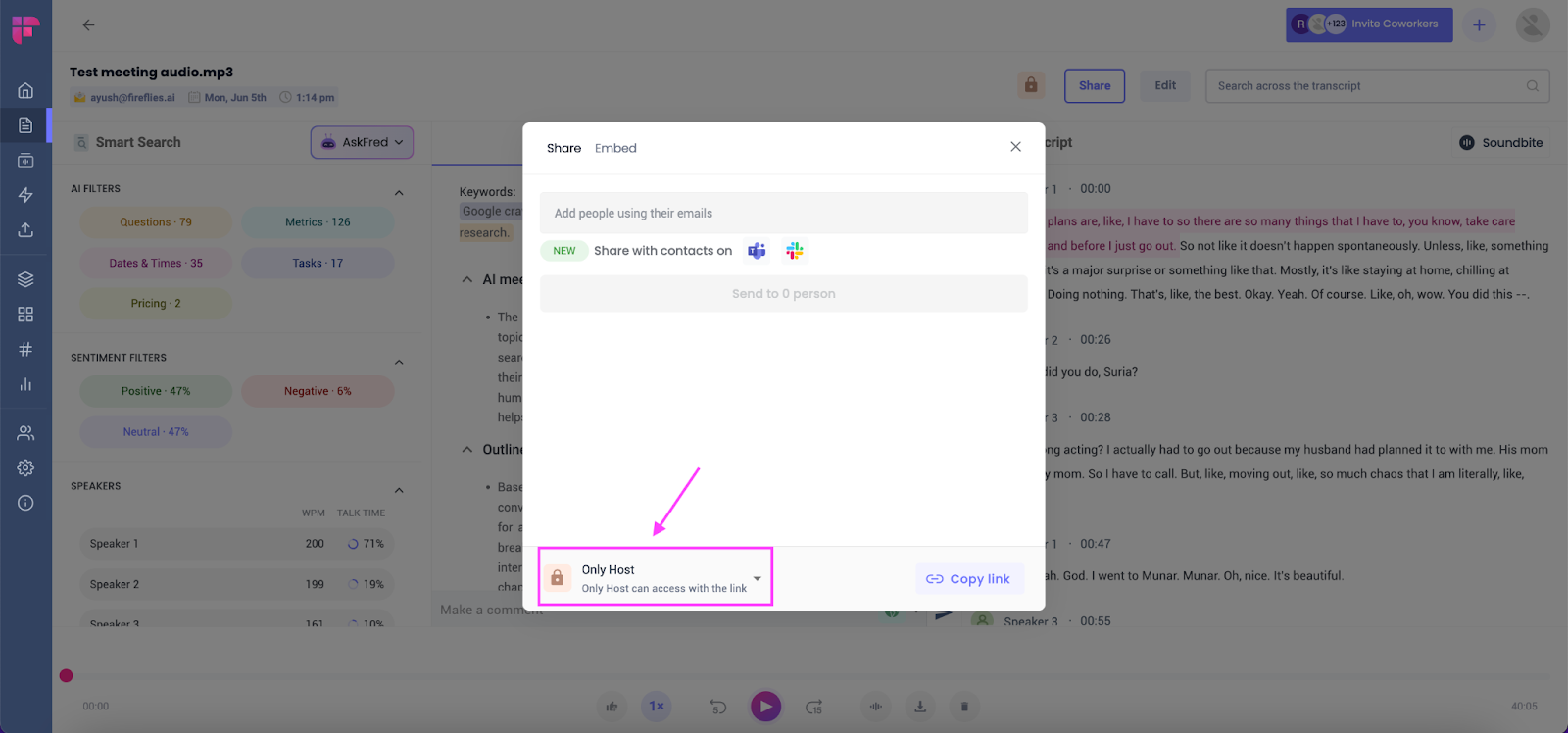Jump to timestamp 00:26 in transcript
The image size is (1568, 733).
point(1095,340)
